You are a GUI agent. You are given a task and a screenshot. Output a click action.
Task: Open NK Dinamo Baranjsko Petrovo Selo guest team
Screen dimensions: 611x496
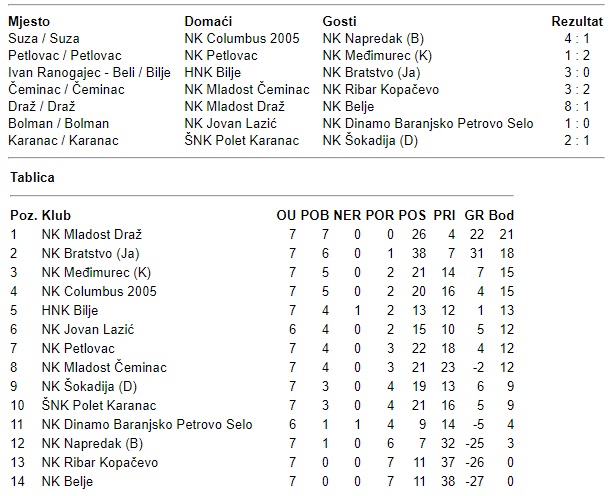tap(428, 123)
